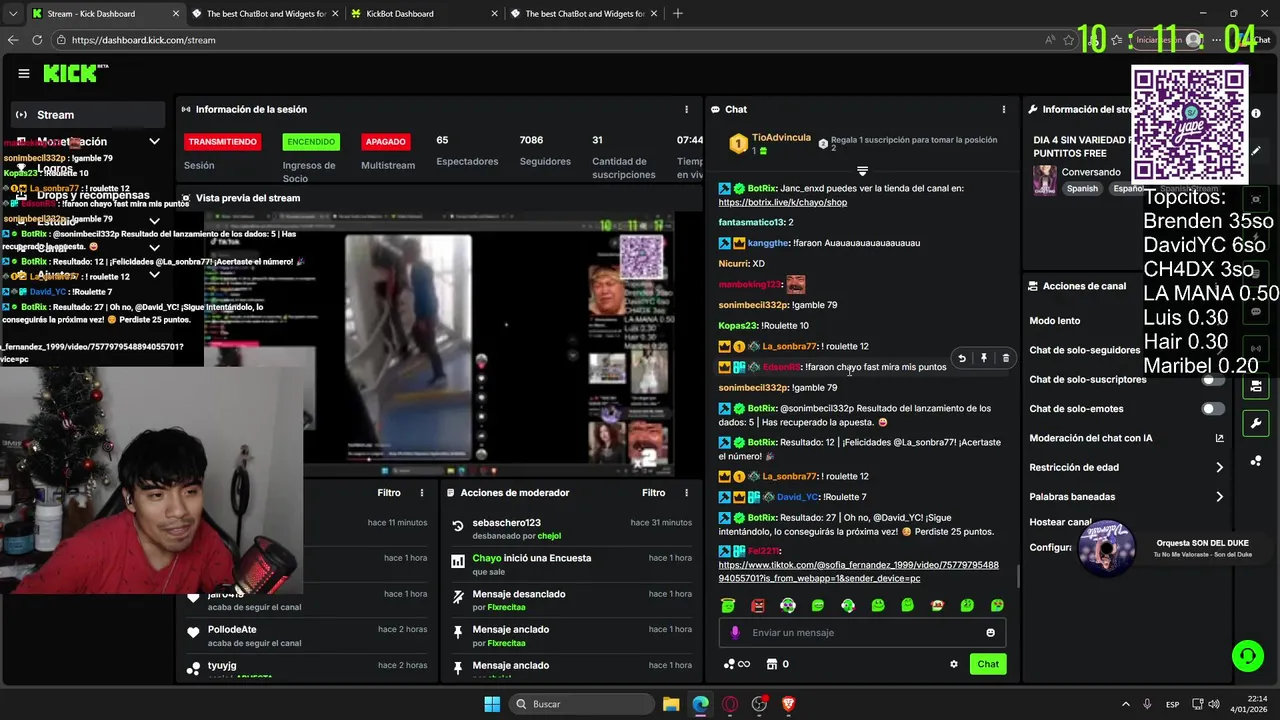Click the dots cluster icon in right sidebar

point(1256,461)
